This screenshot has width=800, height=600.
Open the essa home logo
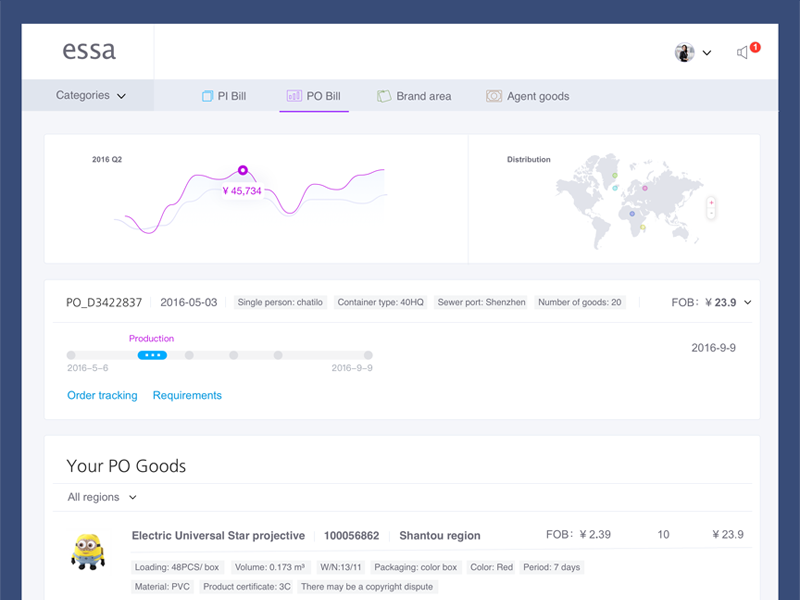[88, 50]
